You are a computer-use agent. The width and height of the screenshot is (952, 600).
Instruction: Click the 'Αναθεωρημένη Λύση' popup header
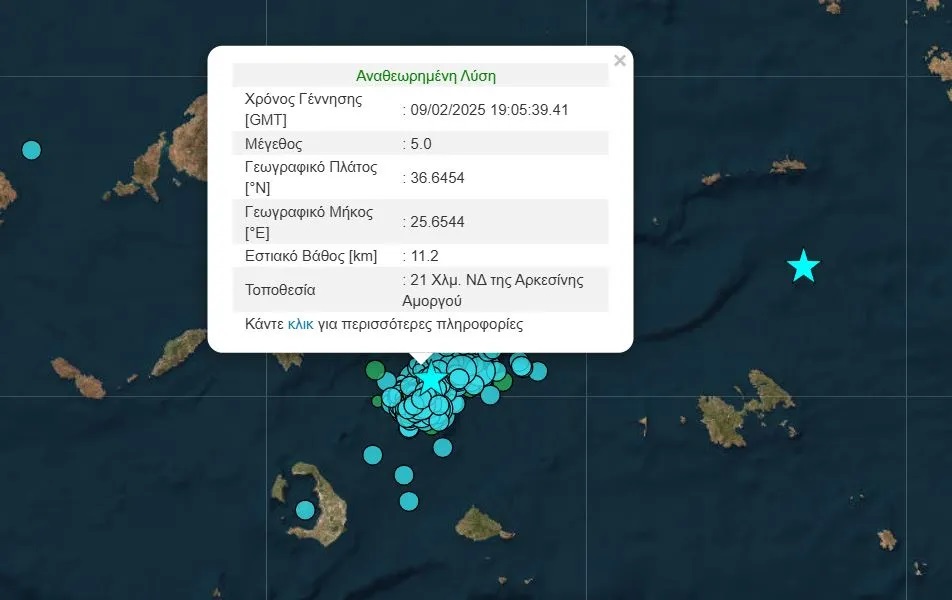[x=425, y=76]
